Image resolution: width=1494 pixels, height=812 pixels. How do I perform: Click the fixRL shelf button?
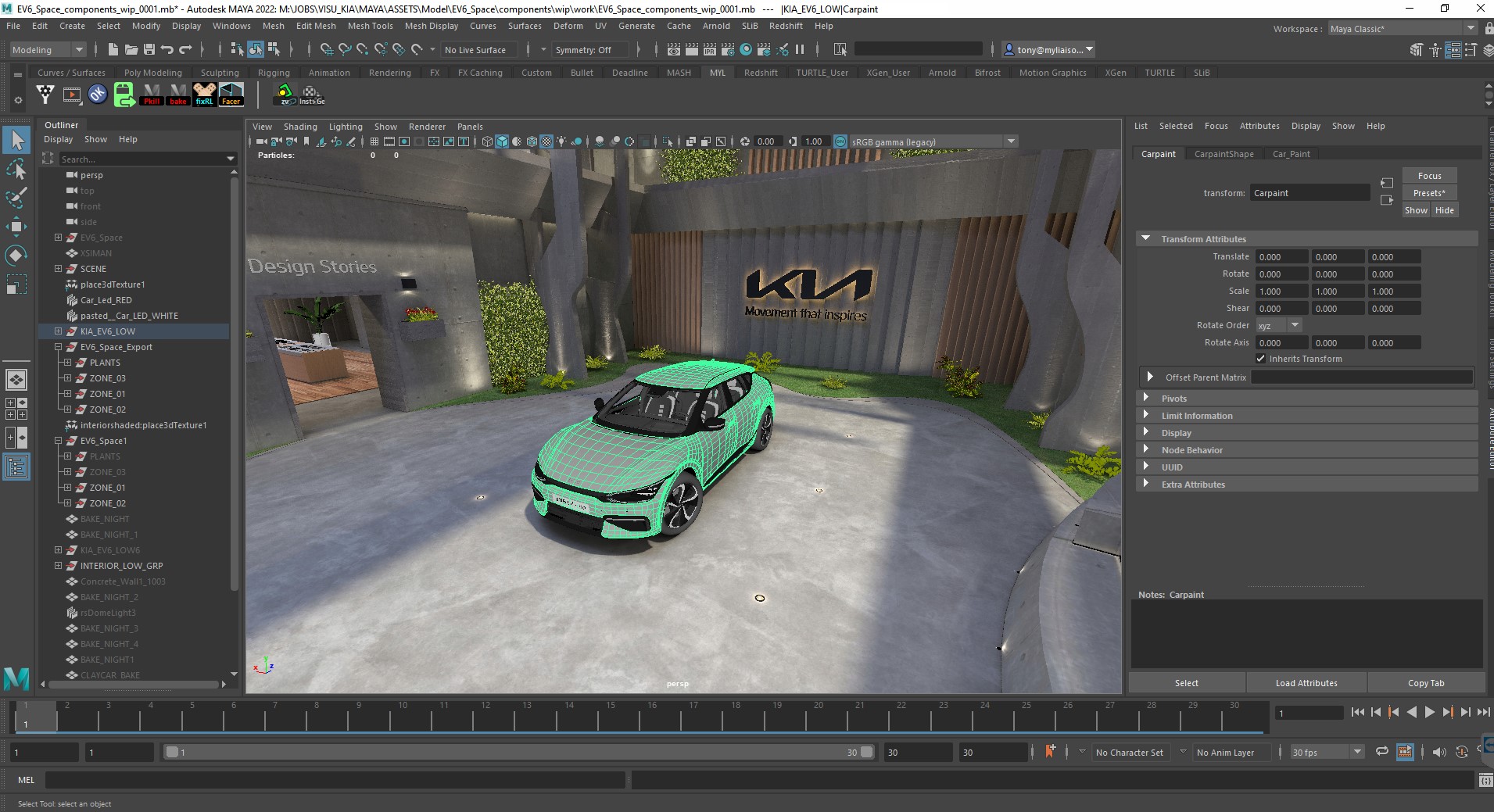pyautogui.click(x=205, y=95)
